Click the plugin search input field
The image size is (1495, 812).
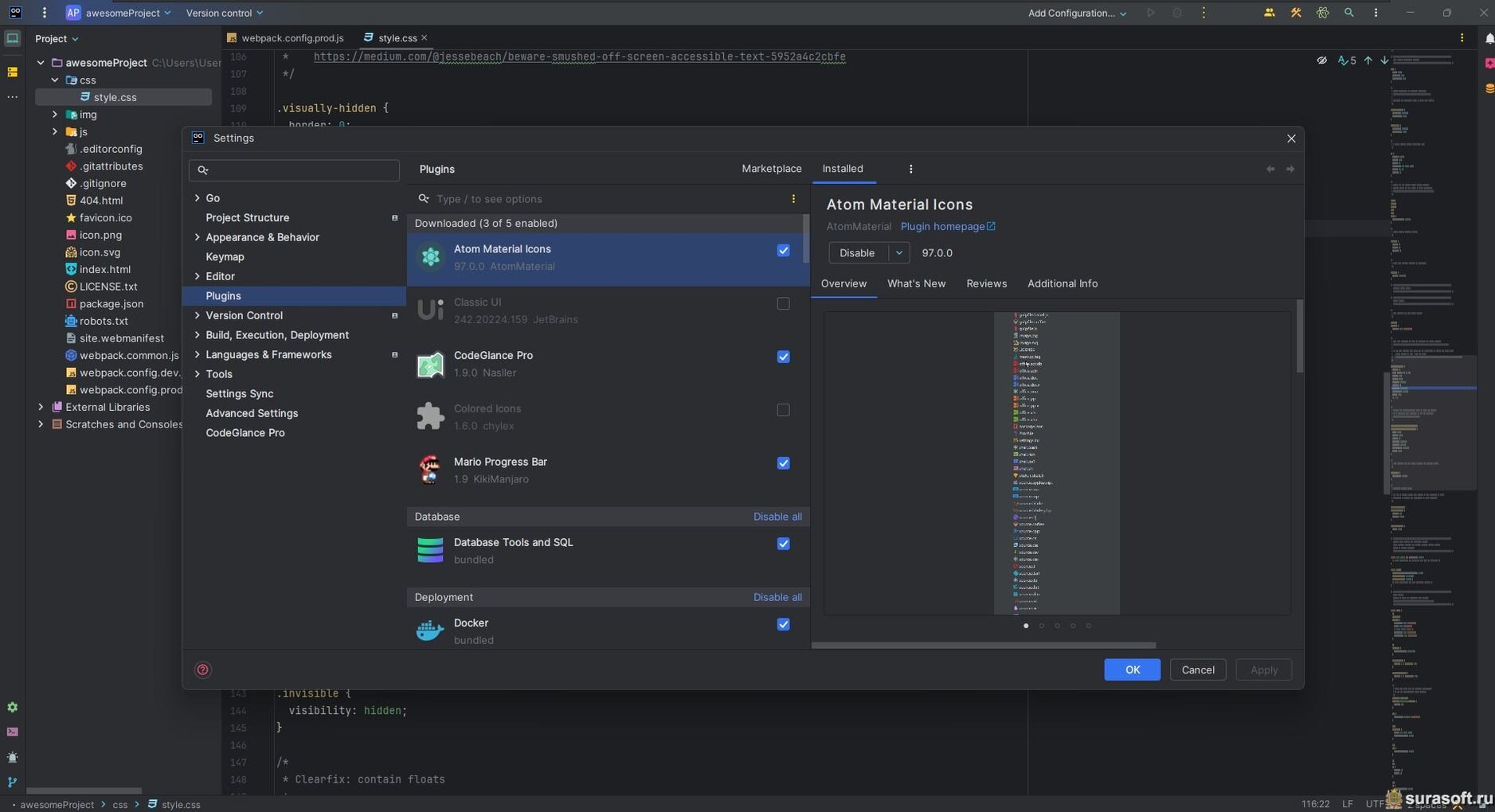click(605, 199)
